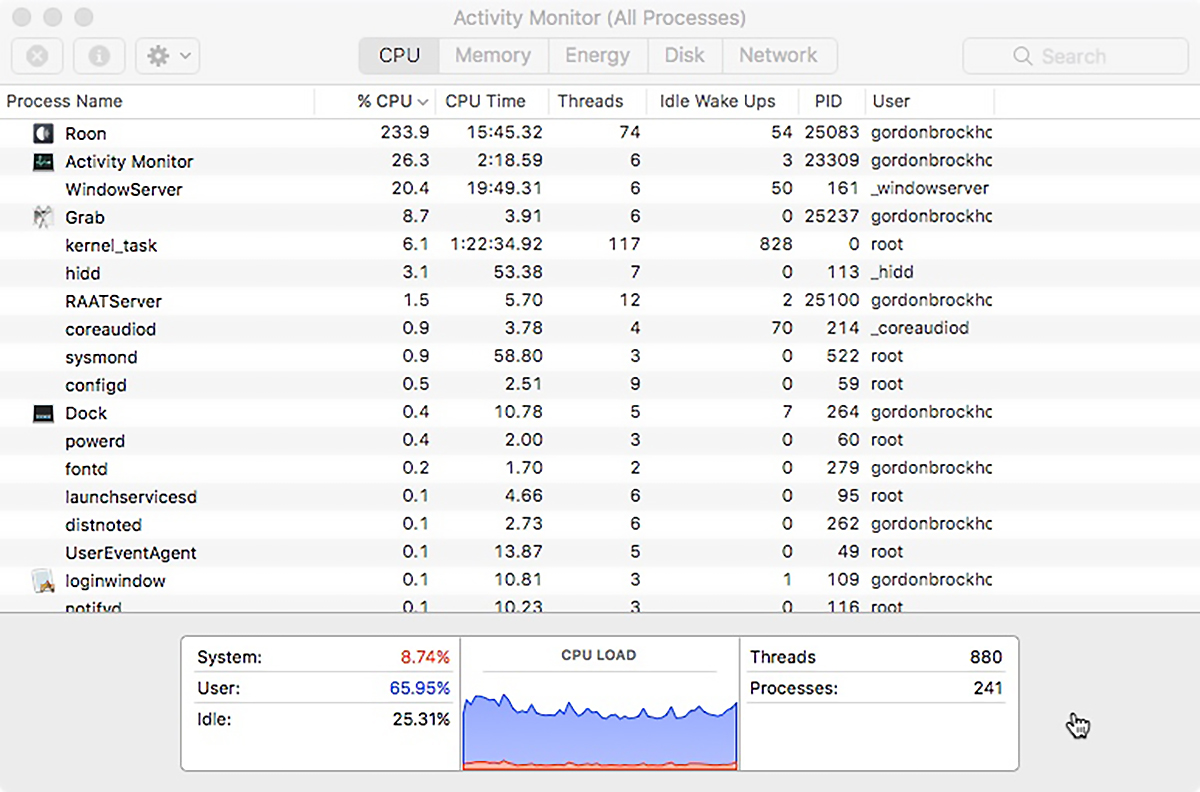Sort by CPU Time column
Screen dimensions: 1200x792
[485, 101]
